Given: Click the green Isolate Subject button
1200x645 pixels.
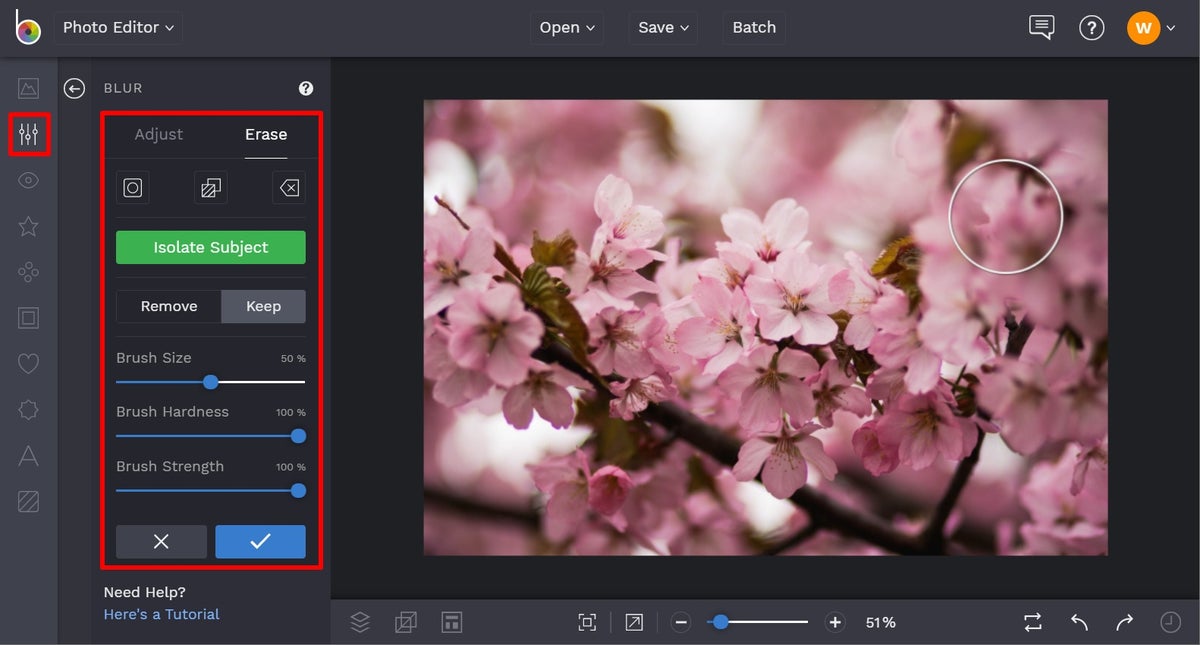Looking at the screenshot, I should tap(211, 247).
